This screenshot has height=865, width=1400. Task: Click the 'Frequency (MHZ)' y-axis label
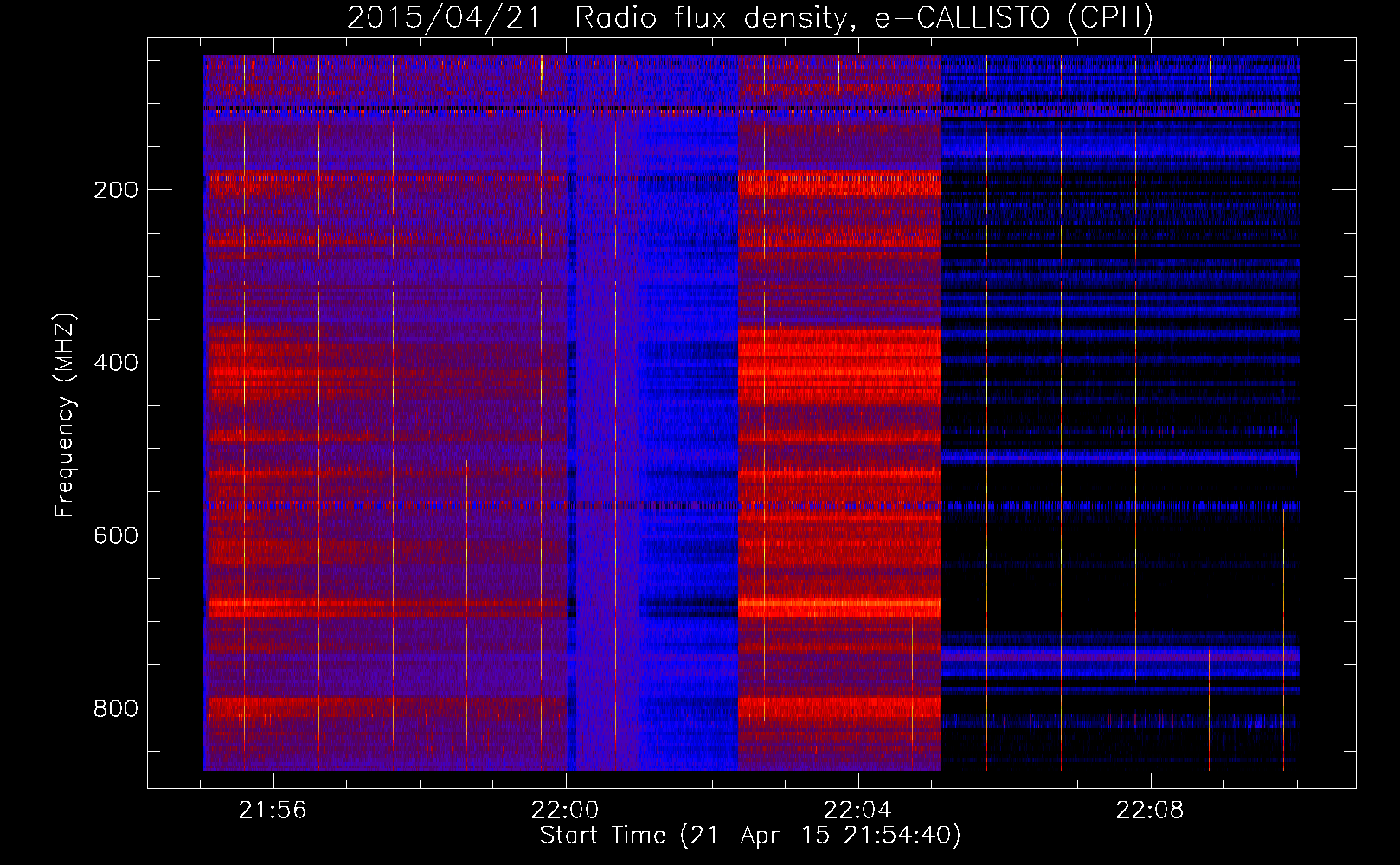click(x=65, y=414)
